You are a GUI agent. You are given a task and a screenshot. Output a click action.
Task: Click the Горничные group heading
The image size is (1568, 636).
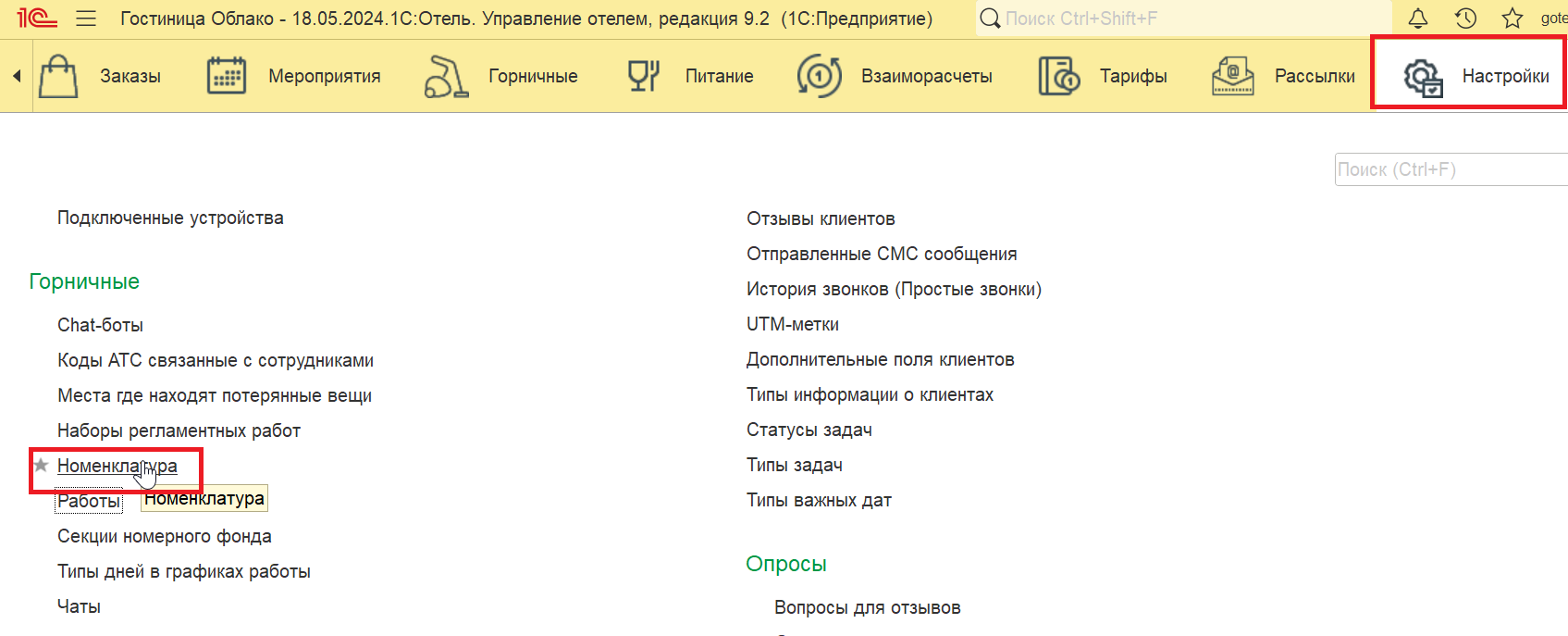tap(84, 281)
